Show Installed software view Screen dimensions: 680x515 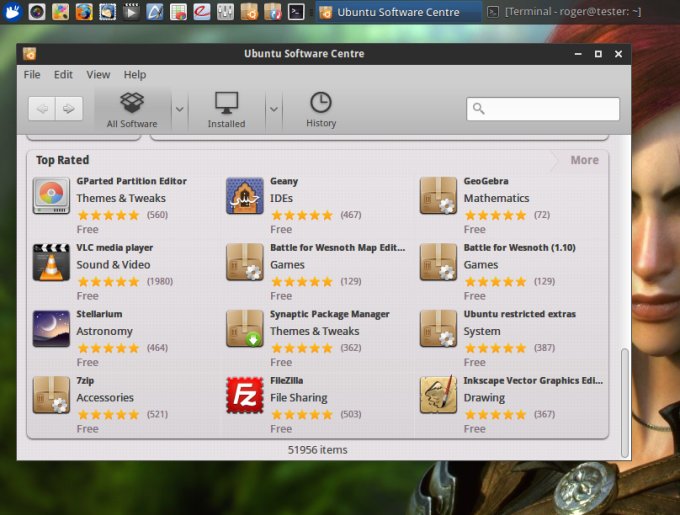[x=226, y=110]
